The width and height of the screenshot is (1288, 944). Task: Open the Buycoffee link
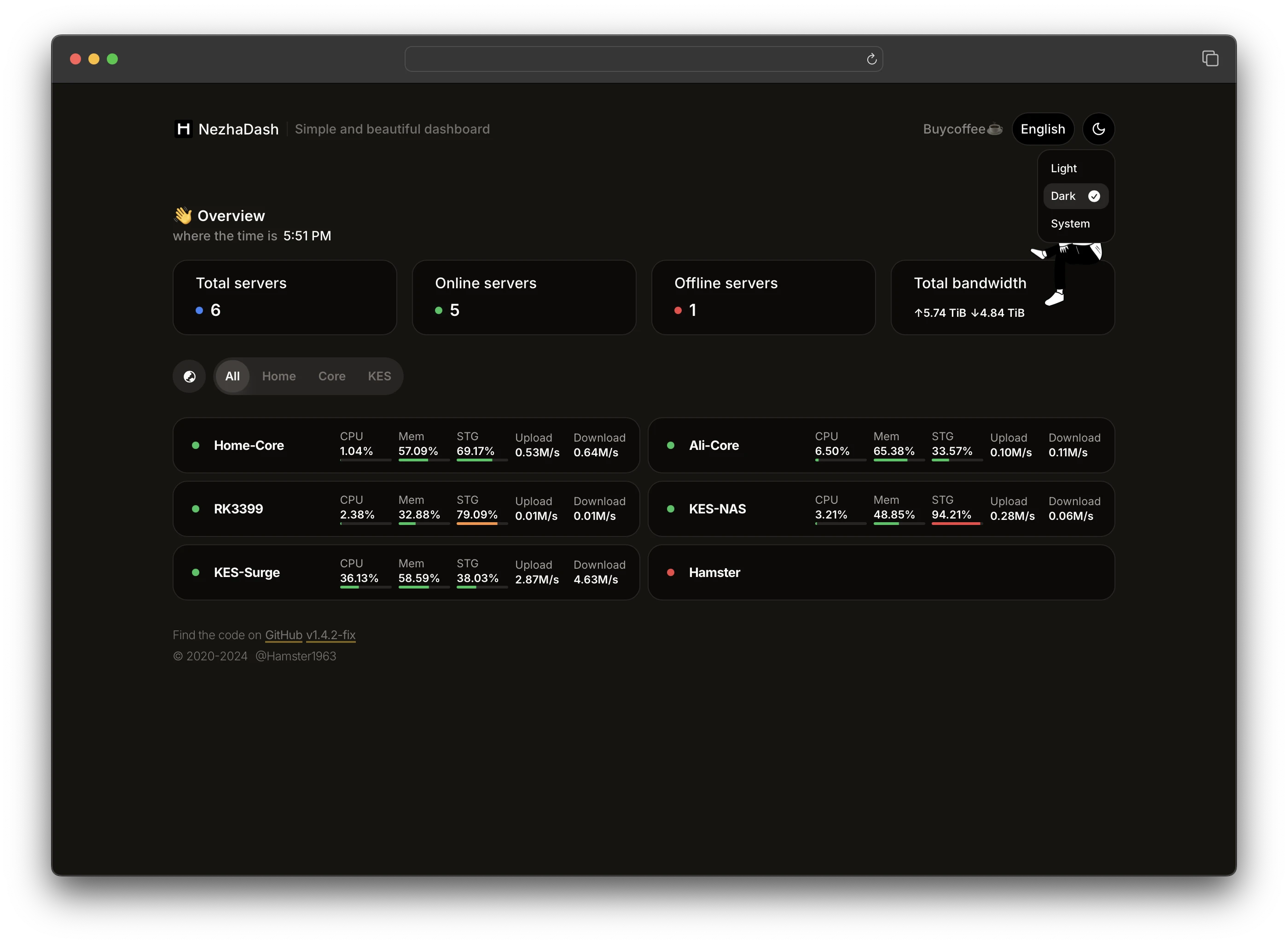(962, 129)
